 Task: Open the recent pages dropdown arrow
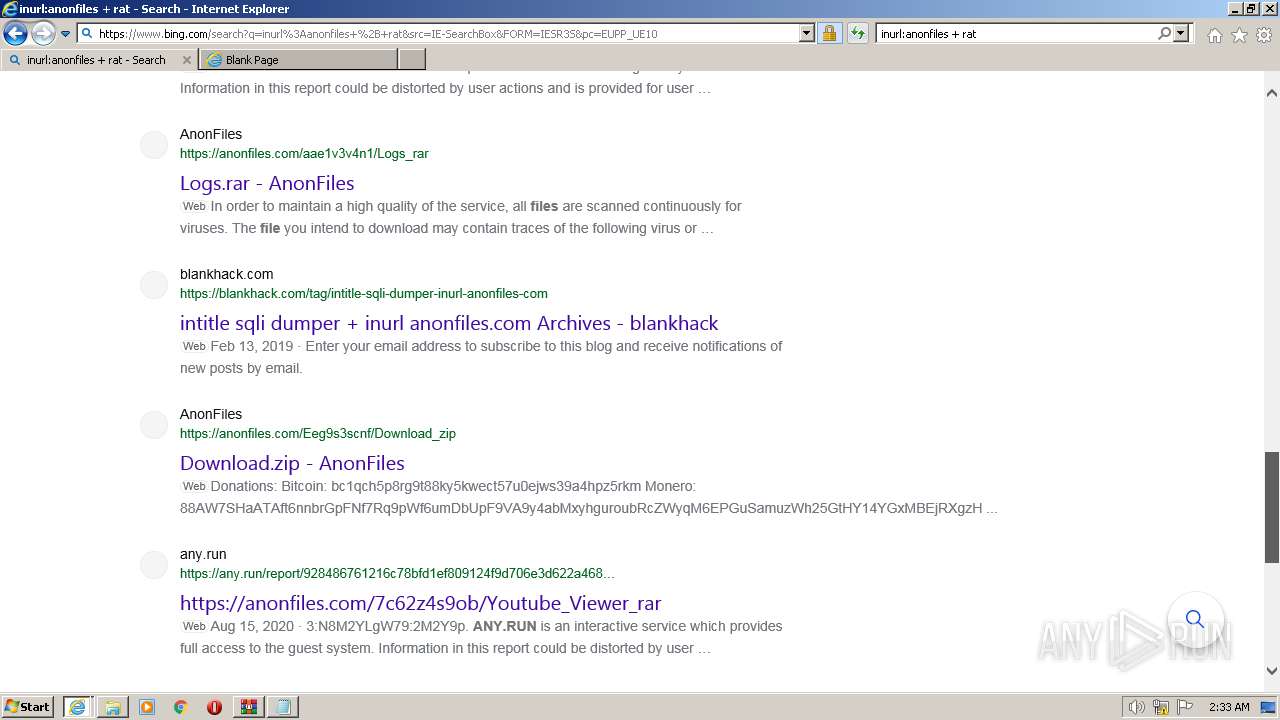coord(65,33)
